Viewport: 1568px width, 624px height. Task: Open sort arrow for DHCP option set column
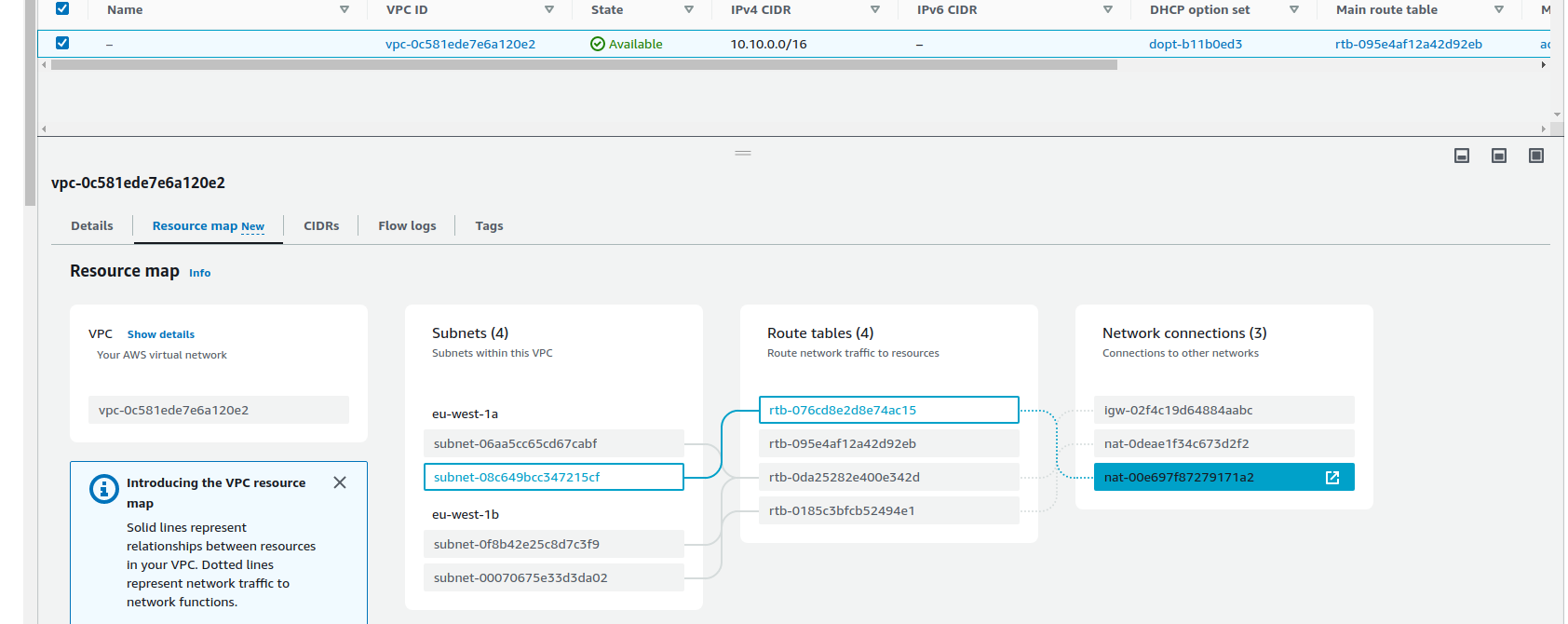click(1294, 9)
